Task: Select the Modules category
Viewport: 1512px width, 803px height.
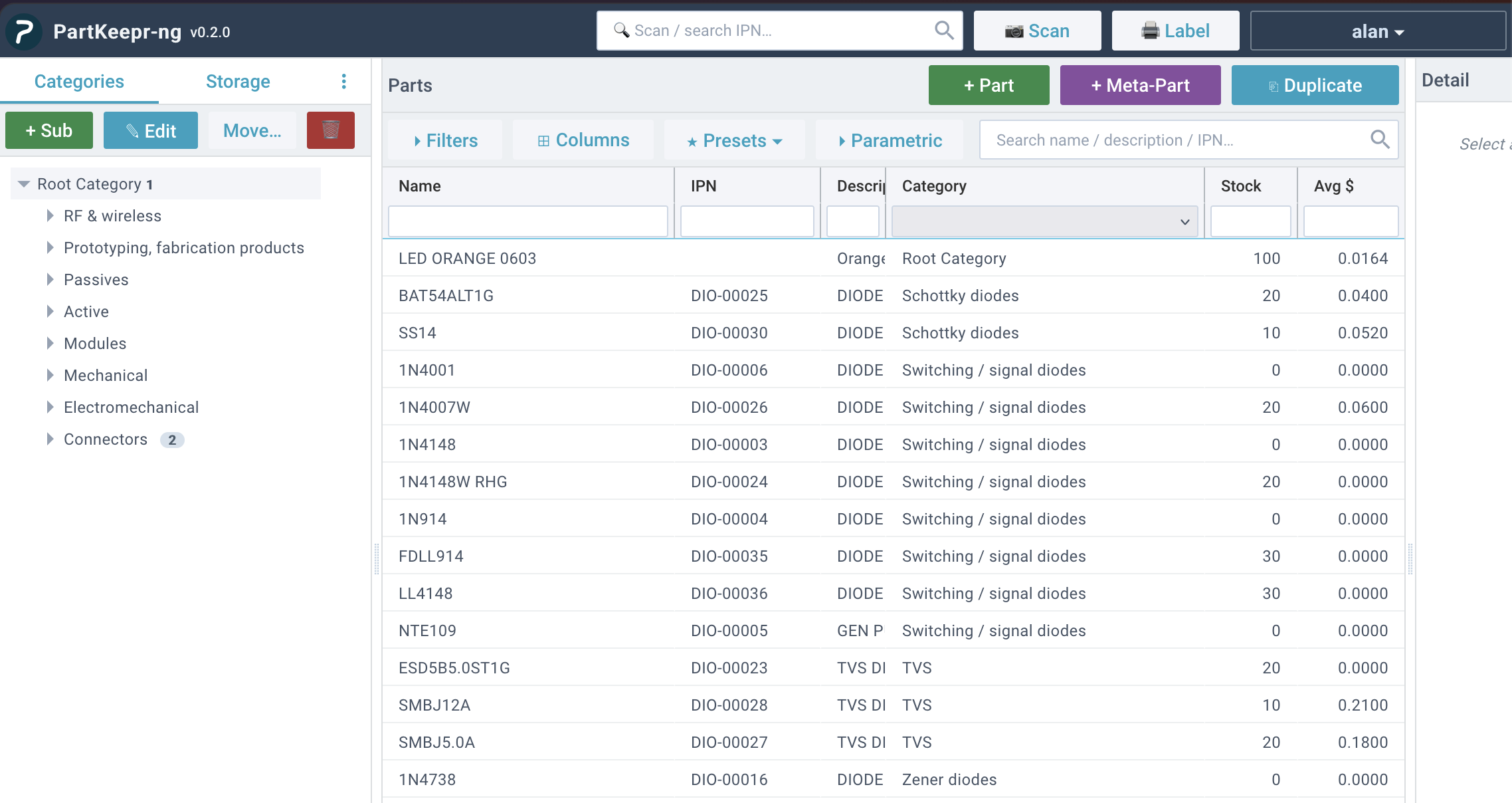Action: [x=95, y=344]
